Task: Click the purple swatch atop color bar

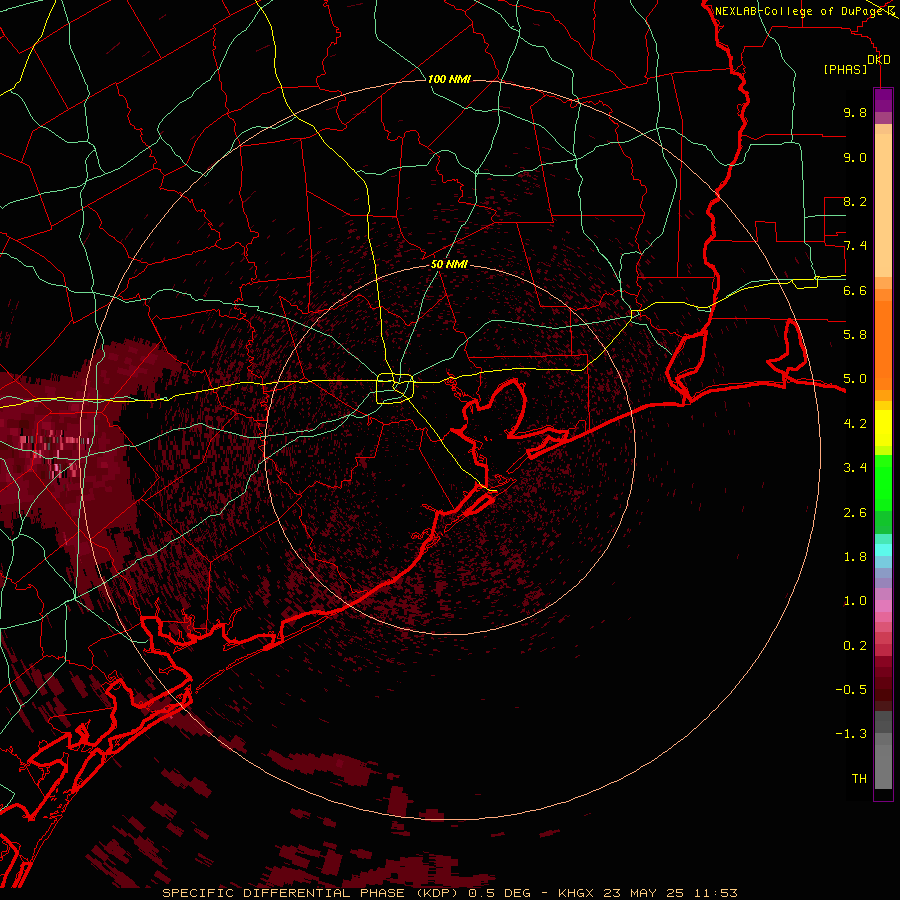Action: (x=883, y=100)
